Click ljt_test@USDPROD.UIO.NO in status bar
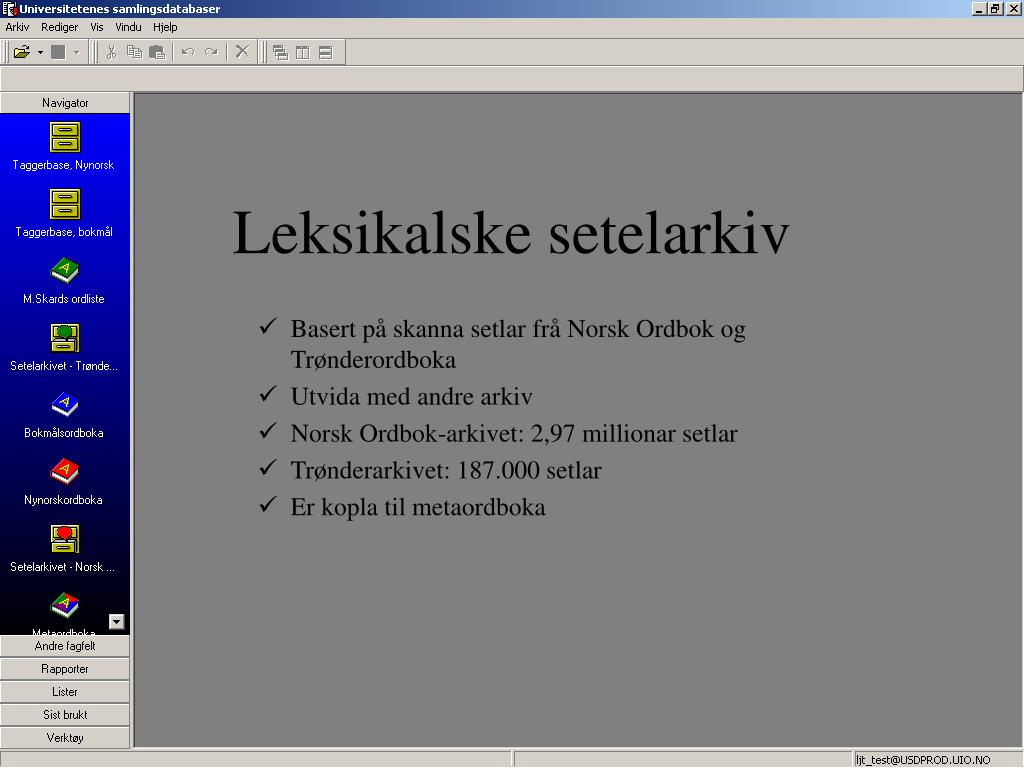 923,760
